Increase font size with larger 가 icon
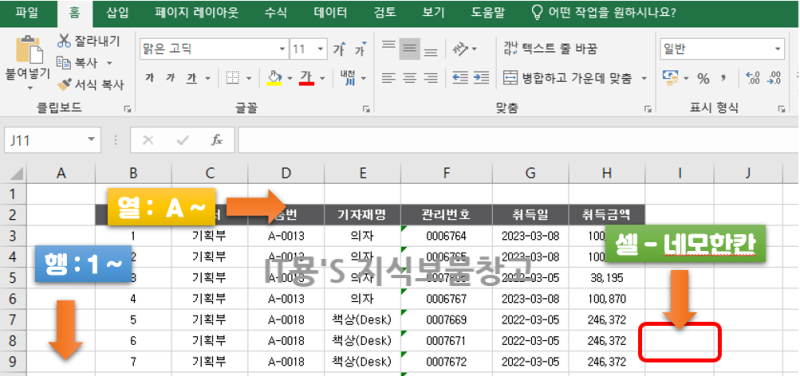Image resolution: width=800 pixels, height=376 pixels. point(340,49)
